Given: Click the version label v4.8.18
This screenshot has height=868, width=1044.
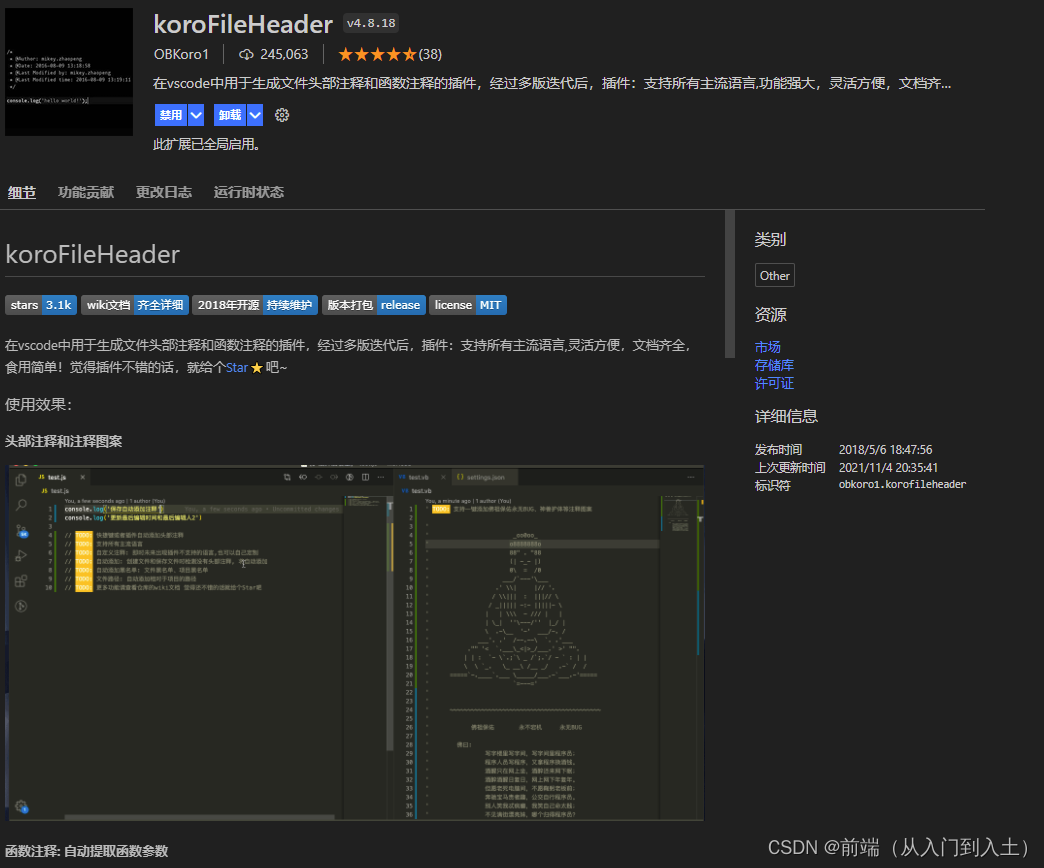Looking at the screenshot, I should (371, 23).
